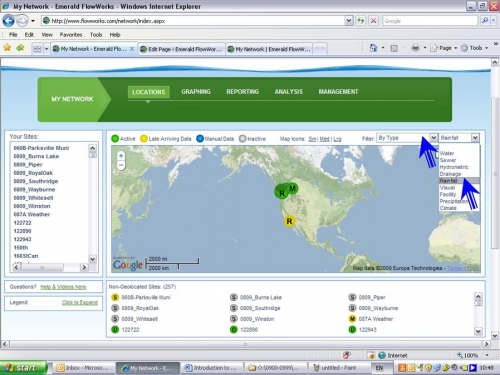
Task: Click yellow R marker on map
Action: pyautogui.click(x=289, y=221)
